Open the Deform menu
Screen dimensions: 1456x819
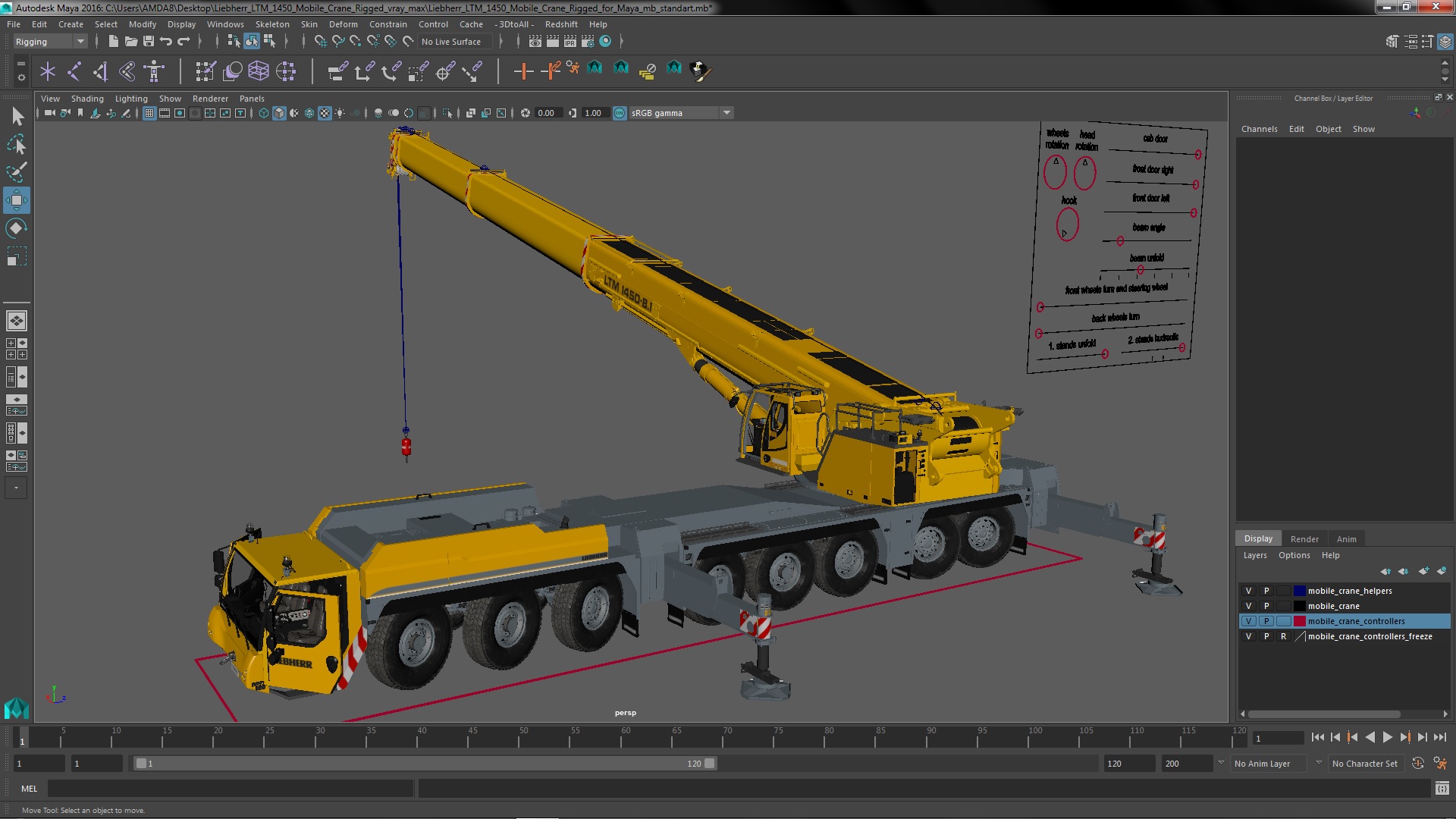pyautogui.click(x=343, y=24)
